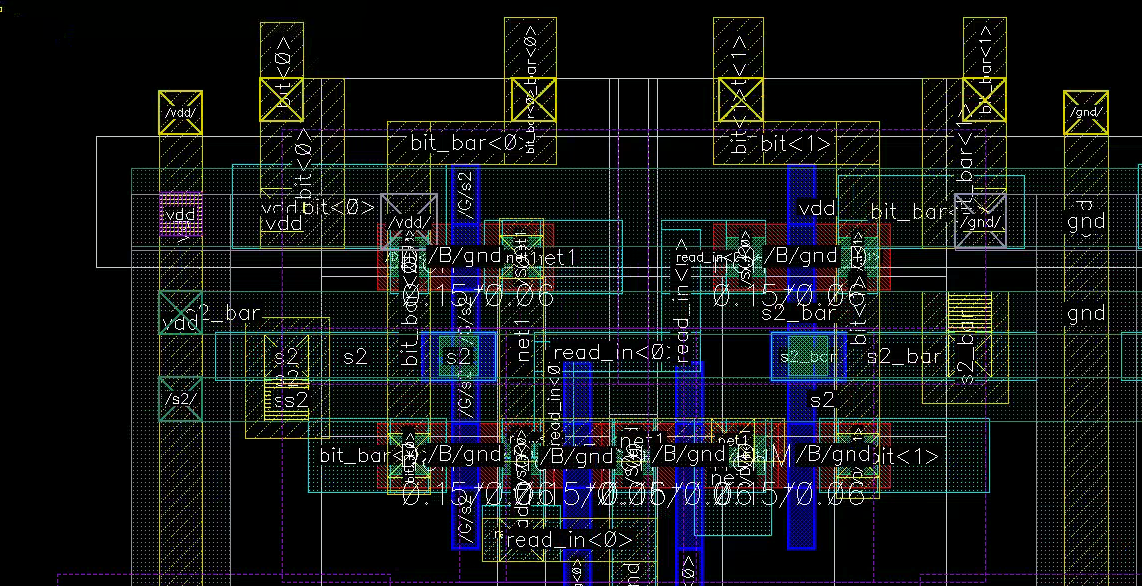The width and height of the screenshot is (1142, 586).
Task: Select the yellow /gnd/ pin marker
Action: [1085, 112]
